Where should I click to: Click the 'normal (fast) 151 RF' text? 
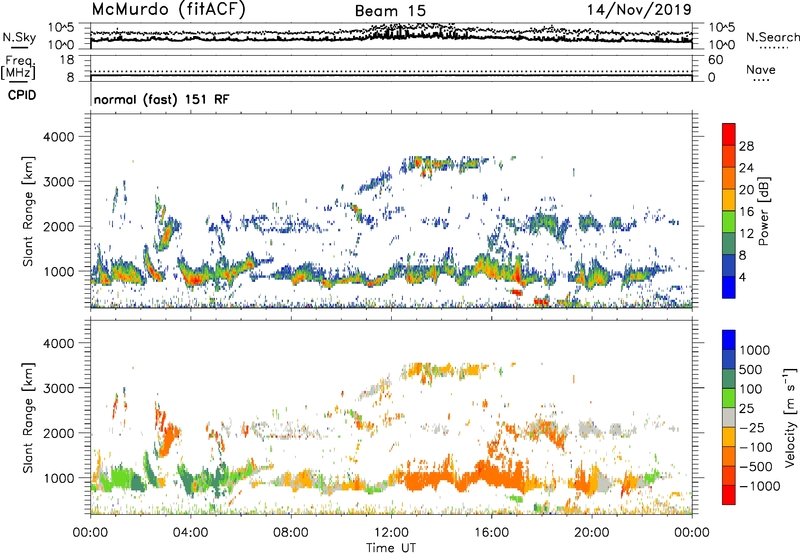(x=161, y=99)
